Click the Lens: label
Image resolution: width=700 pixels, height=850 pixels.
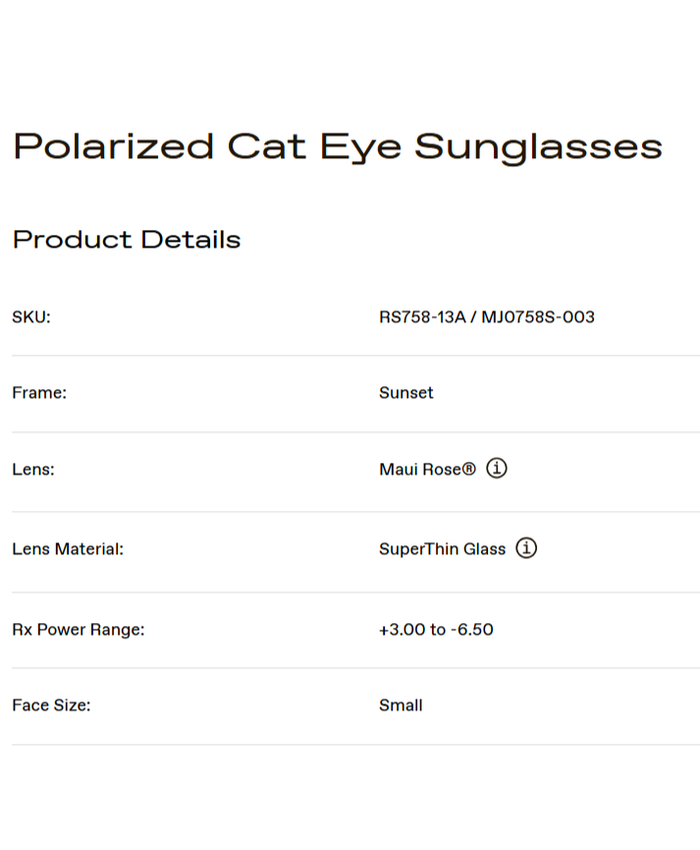coord(33,469)
